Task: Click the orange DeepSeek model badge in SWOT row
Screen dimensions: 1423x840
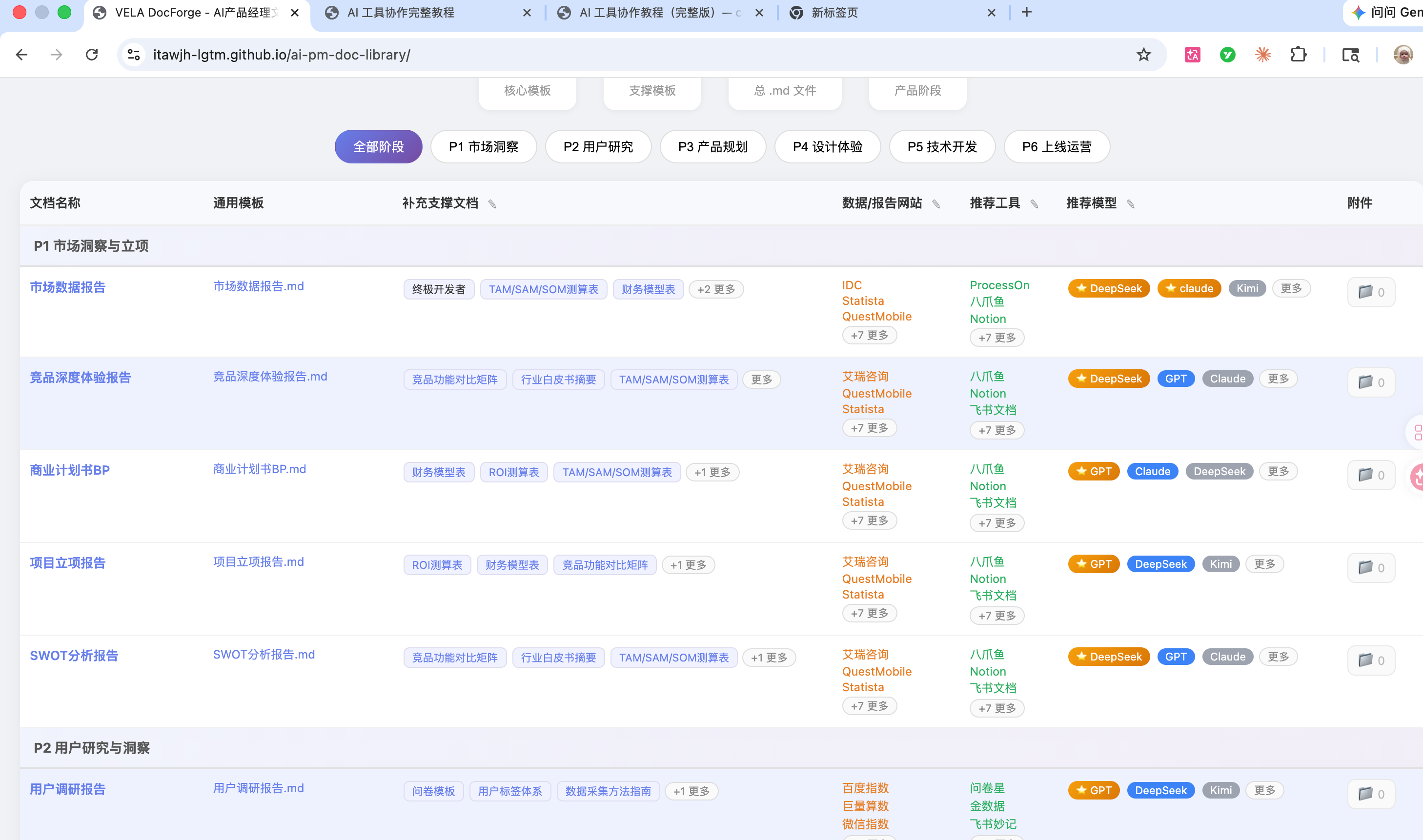Action: click(1108, 657)
